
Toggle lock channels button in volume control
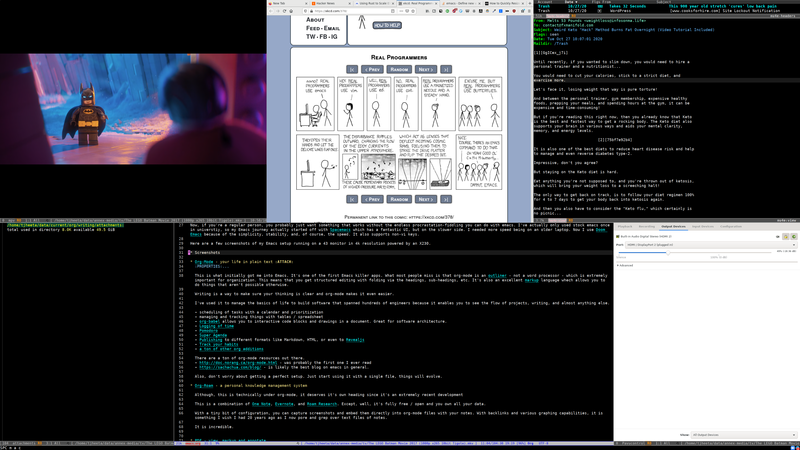pyautogui.click(x=786, y=237)
